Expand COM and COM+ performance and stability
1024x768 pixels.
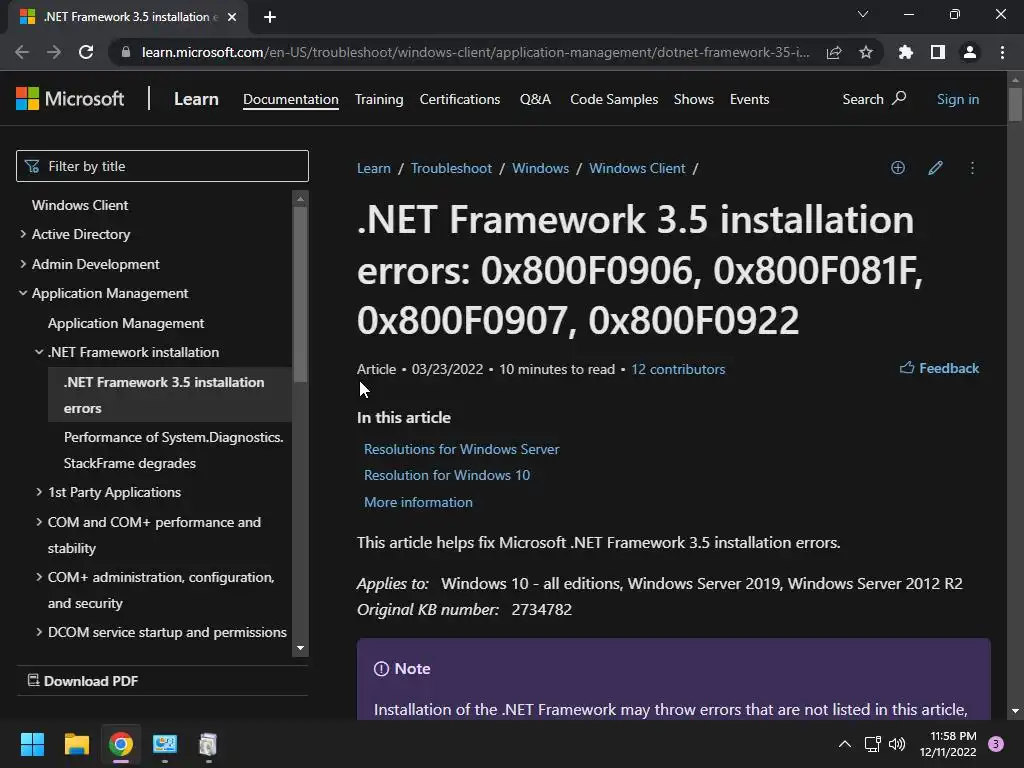[x=39, y=522]
